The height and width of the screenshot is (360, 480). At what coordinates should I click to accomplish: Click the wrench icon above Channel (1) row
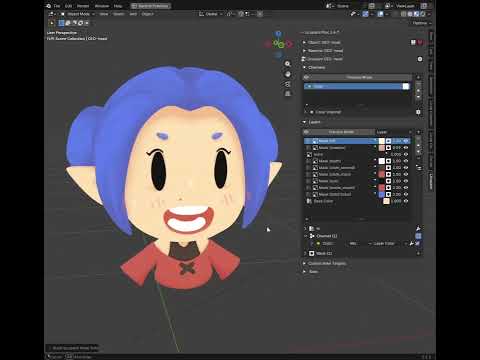click(x=419, y=228)
